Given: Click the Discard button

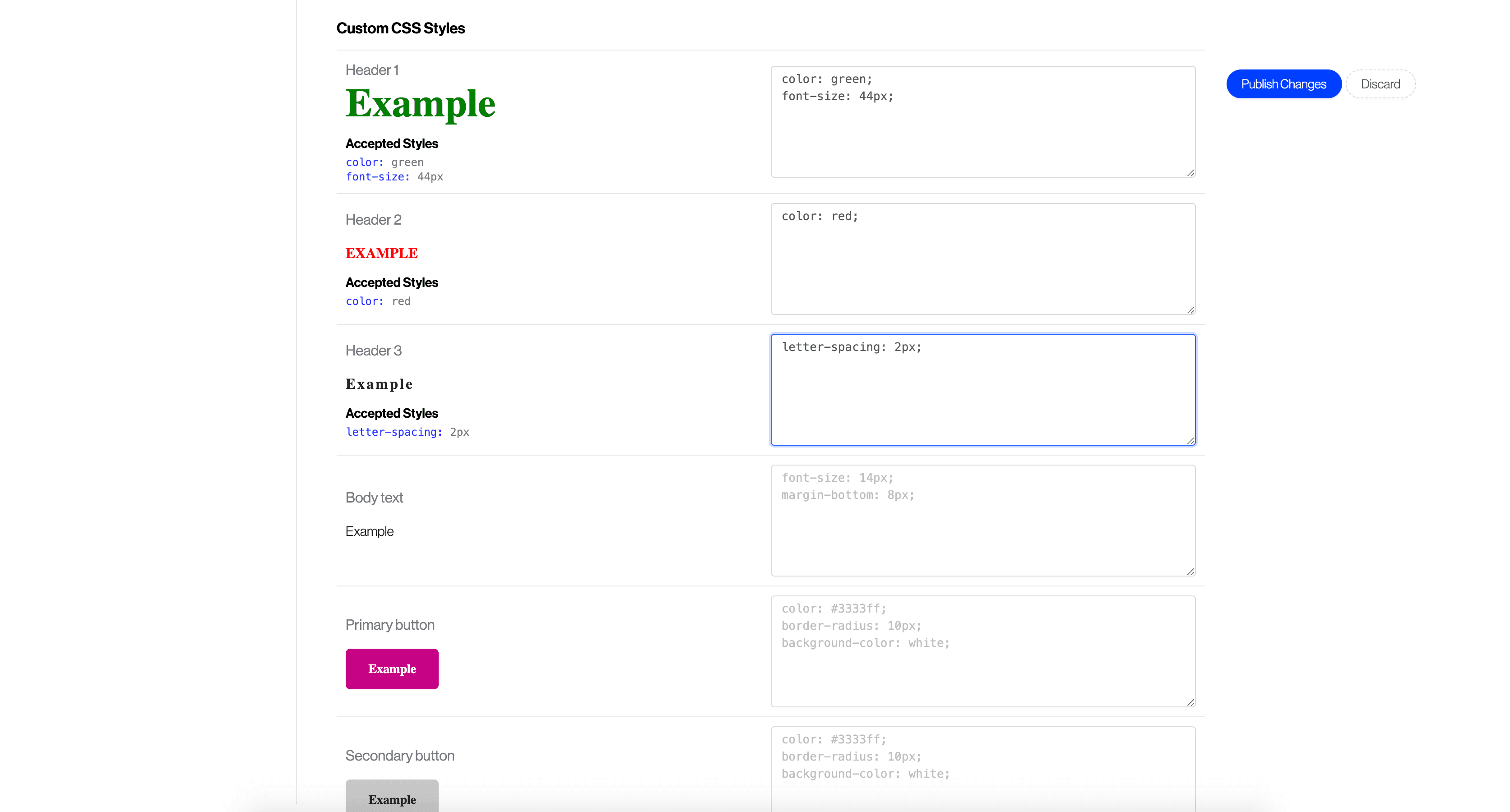Looking at the screenshot, I should point(1380,84).
